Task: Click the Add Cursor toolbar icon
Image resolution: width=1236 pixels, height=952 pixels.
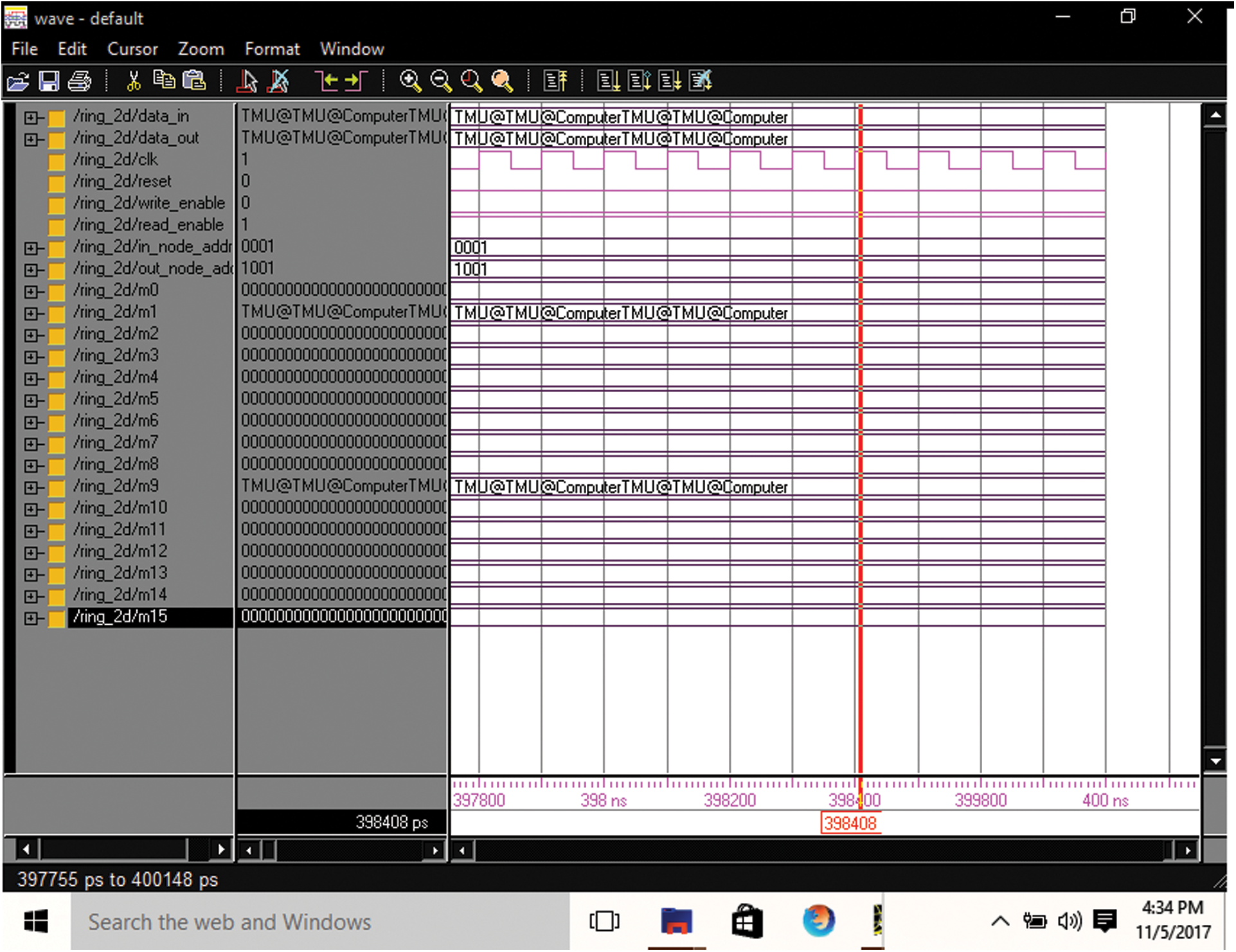Action: tap(247, 81)
